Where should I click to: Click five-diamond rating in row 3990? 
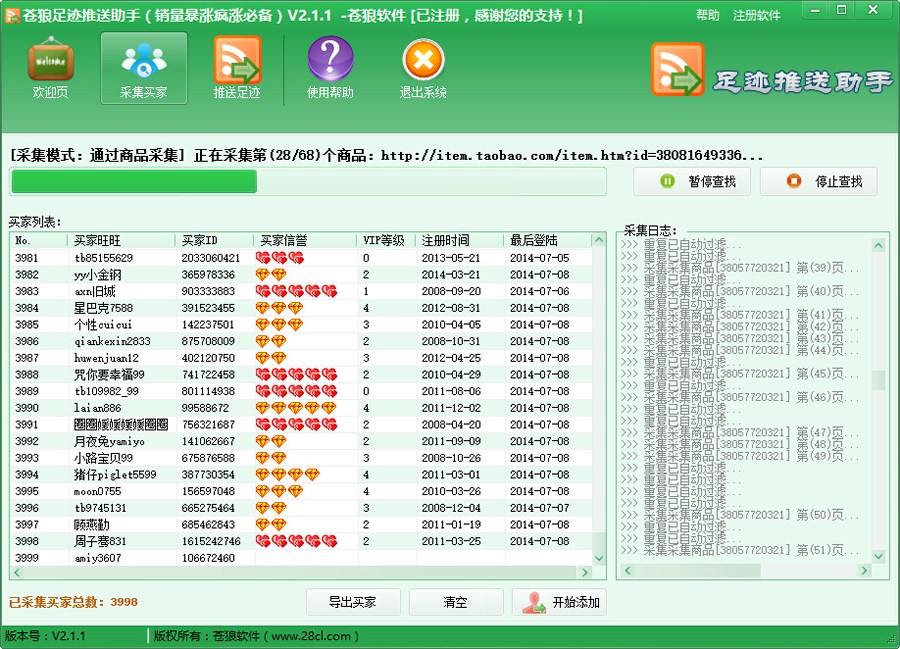tap(296, 408)
